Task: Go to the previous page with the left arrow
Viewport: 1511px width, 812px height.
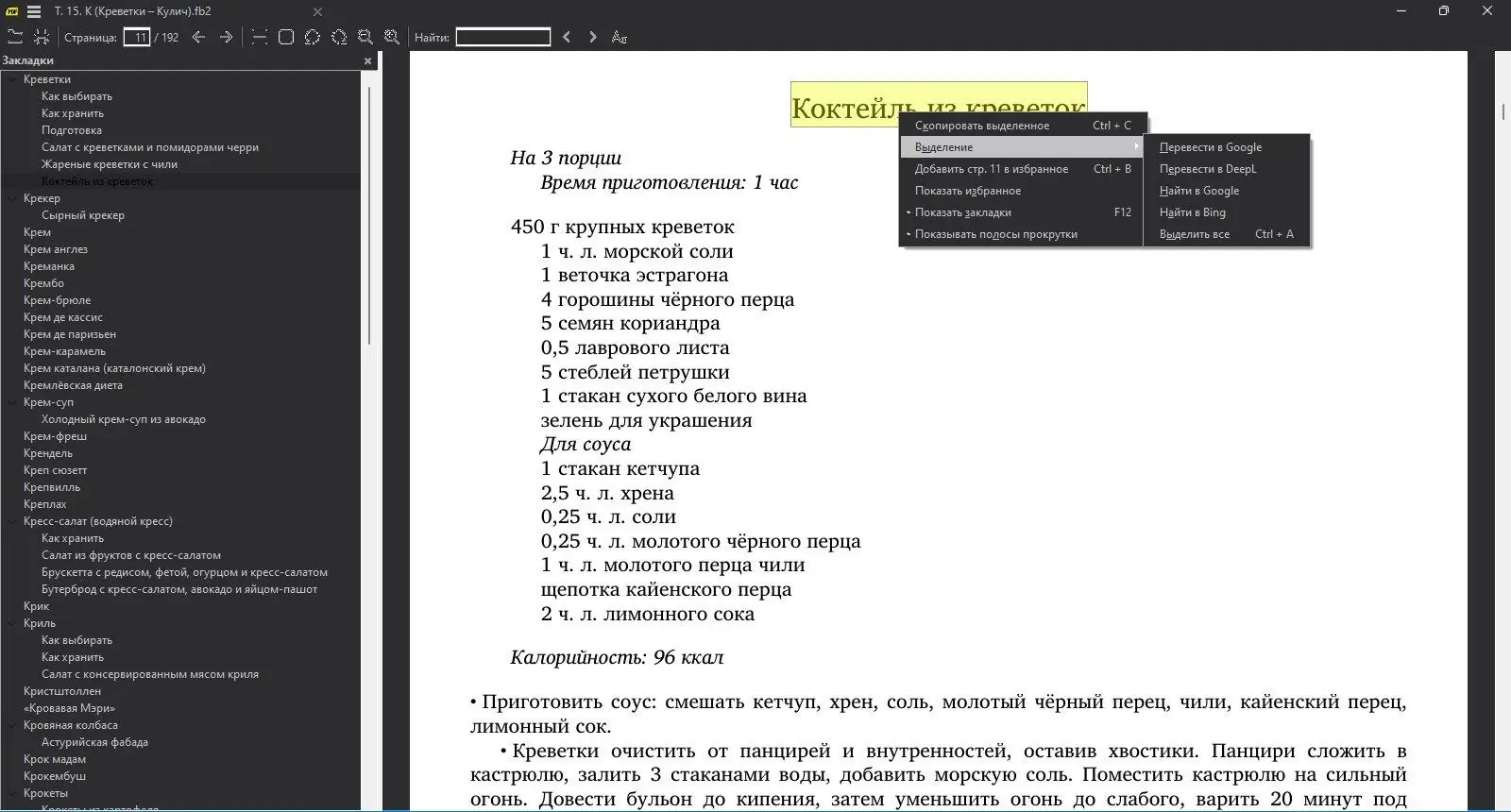Action: (198, 37)
